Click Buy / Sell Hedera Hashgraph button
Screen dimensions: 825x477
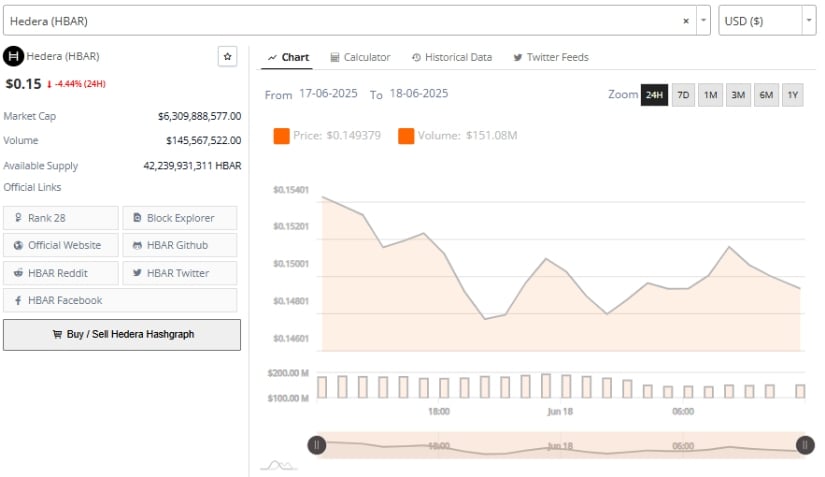pyautogui.click(x=122, y=335)
